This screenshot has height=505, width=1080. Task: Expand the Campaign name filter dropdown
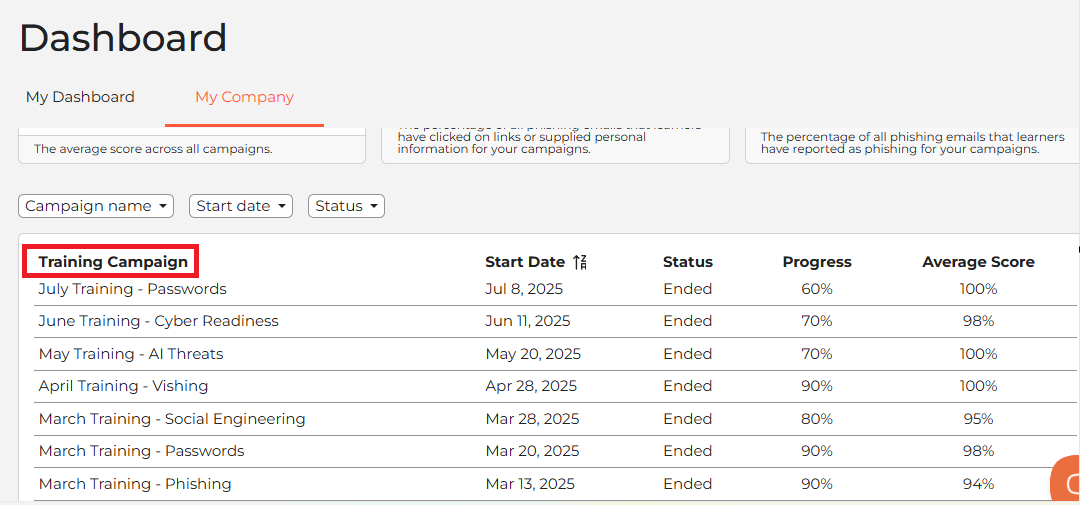[96, 206]
